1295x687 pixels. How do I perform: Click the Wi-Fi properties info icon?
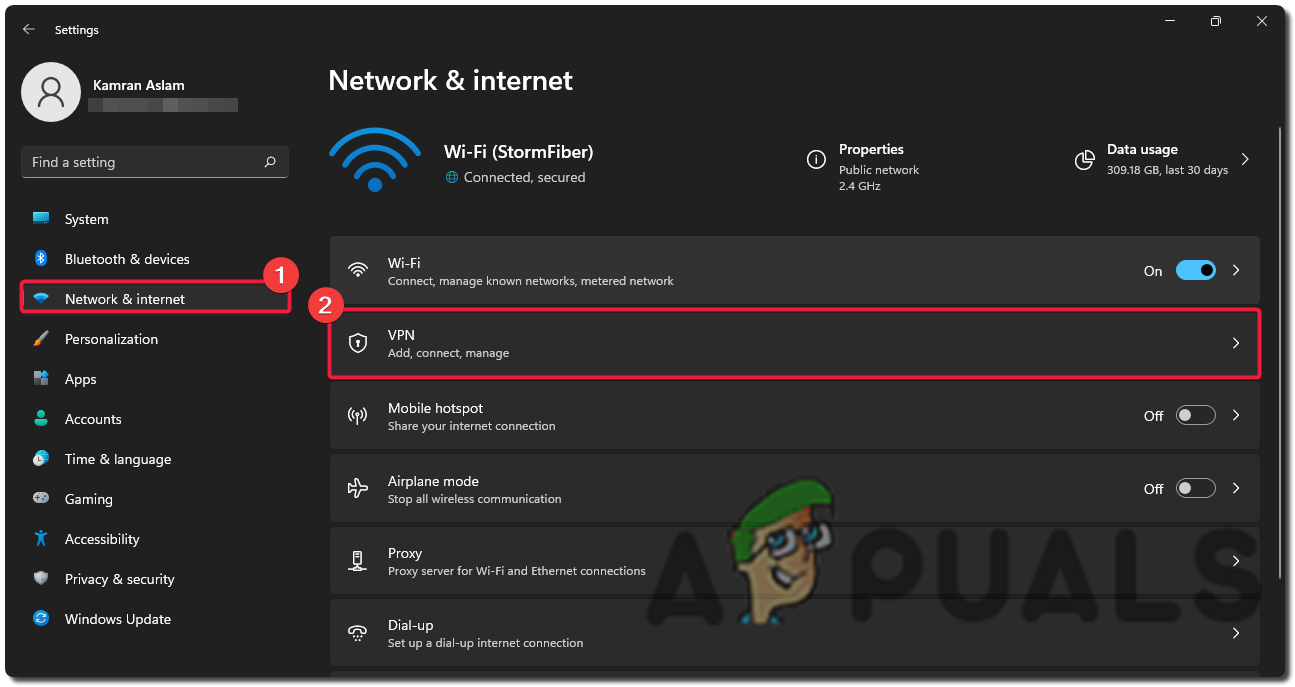[x=816, y=160]
